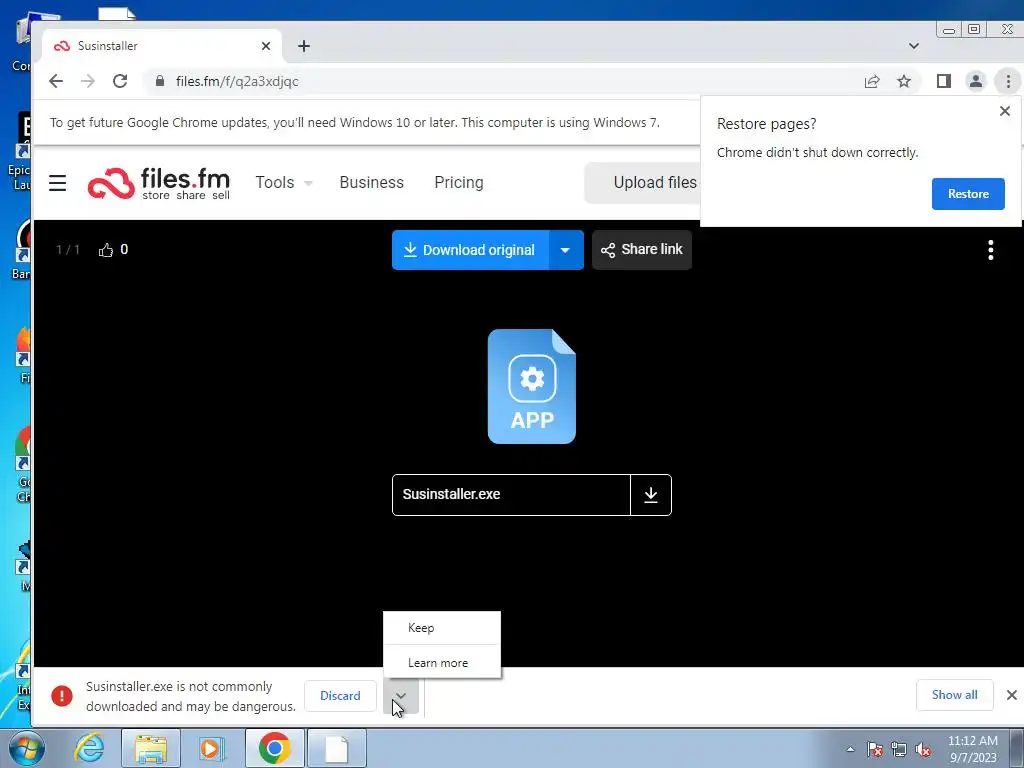
Task: Open the tab search chevron in title bar
Action: click(x=914, y=46)
